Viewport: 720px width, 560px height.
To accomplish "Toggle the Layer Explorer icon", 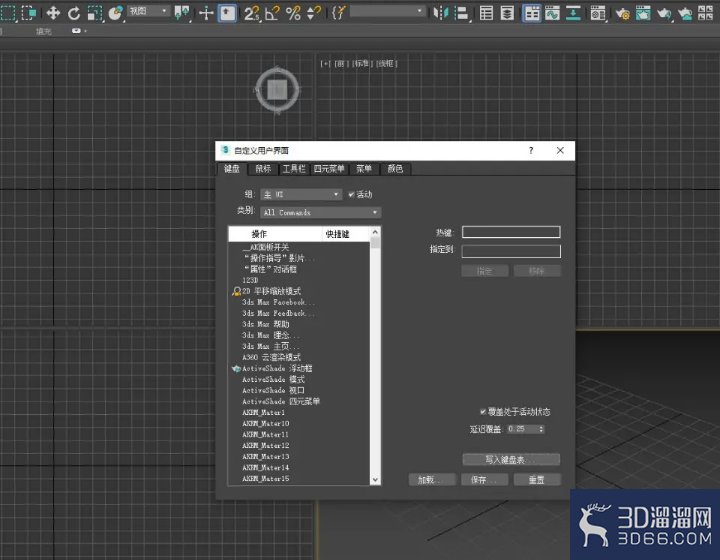I will (507, 13).
